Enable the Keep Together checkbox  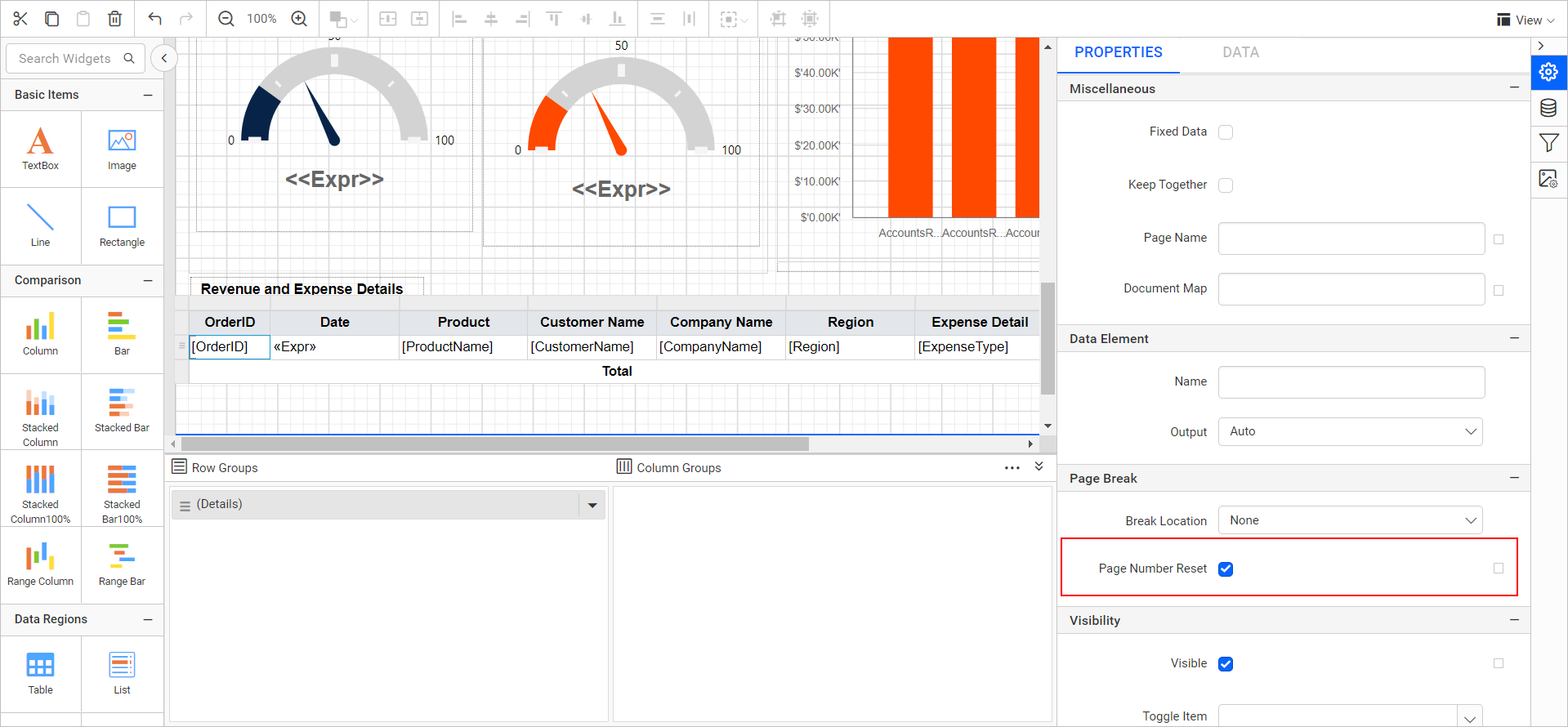point(1226,185)
